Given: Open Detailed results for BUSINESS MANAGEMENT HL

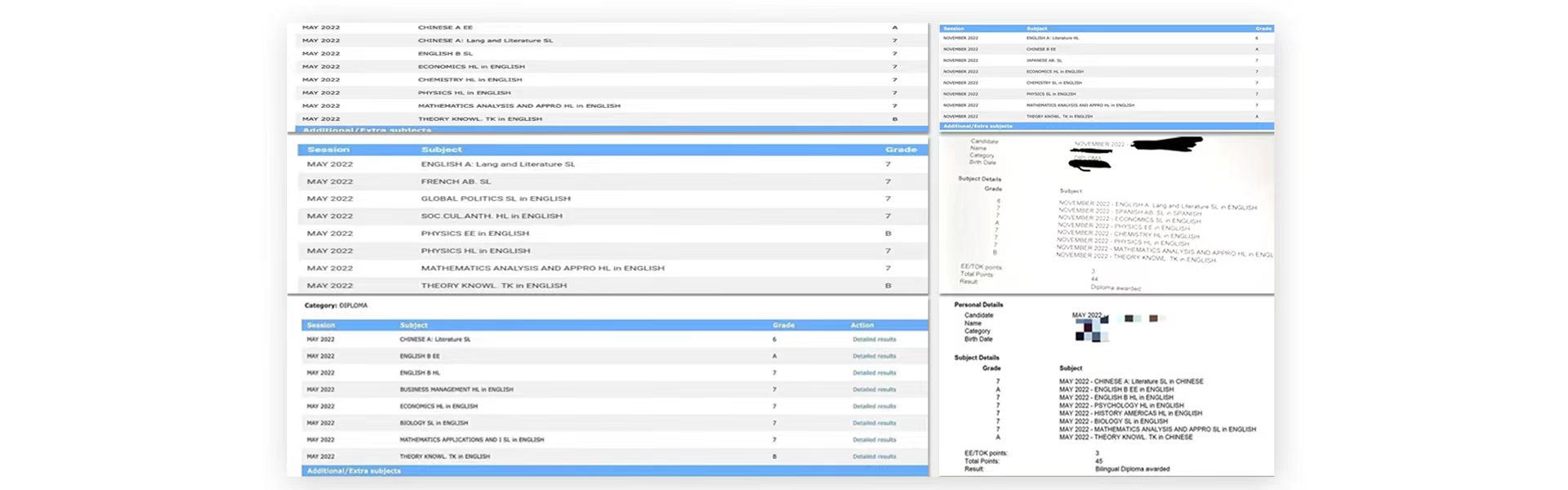Looking at the screenshot, I should 874,390.
